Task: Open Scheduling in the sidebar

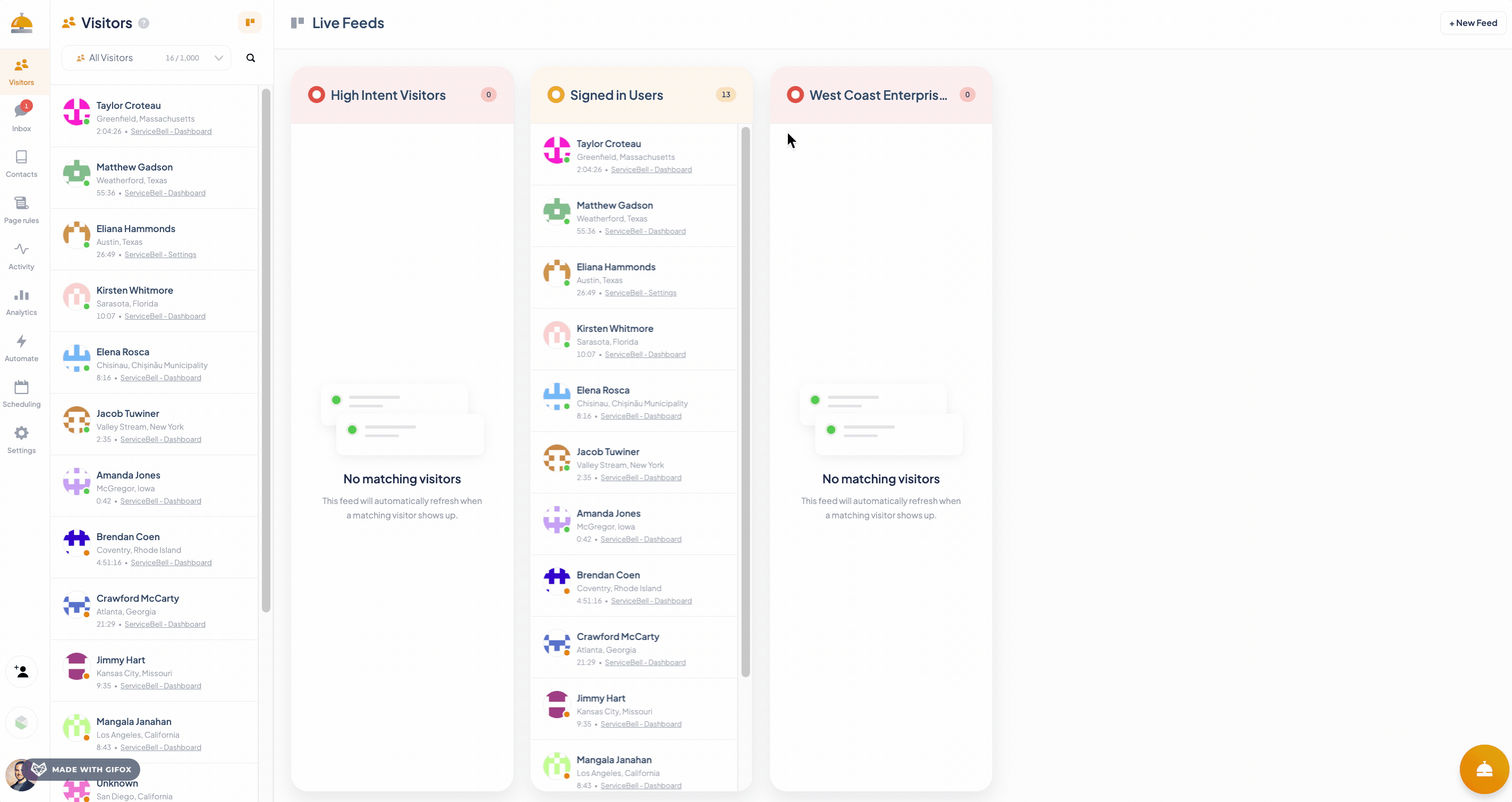Action: [21, 394]
